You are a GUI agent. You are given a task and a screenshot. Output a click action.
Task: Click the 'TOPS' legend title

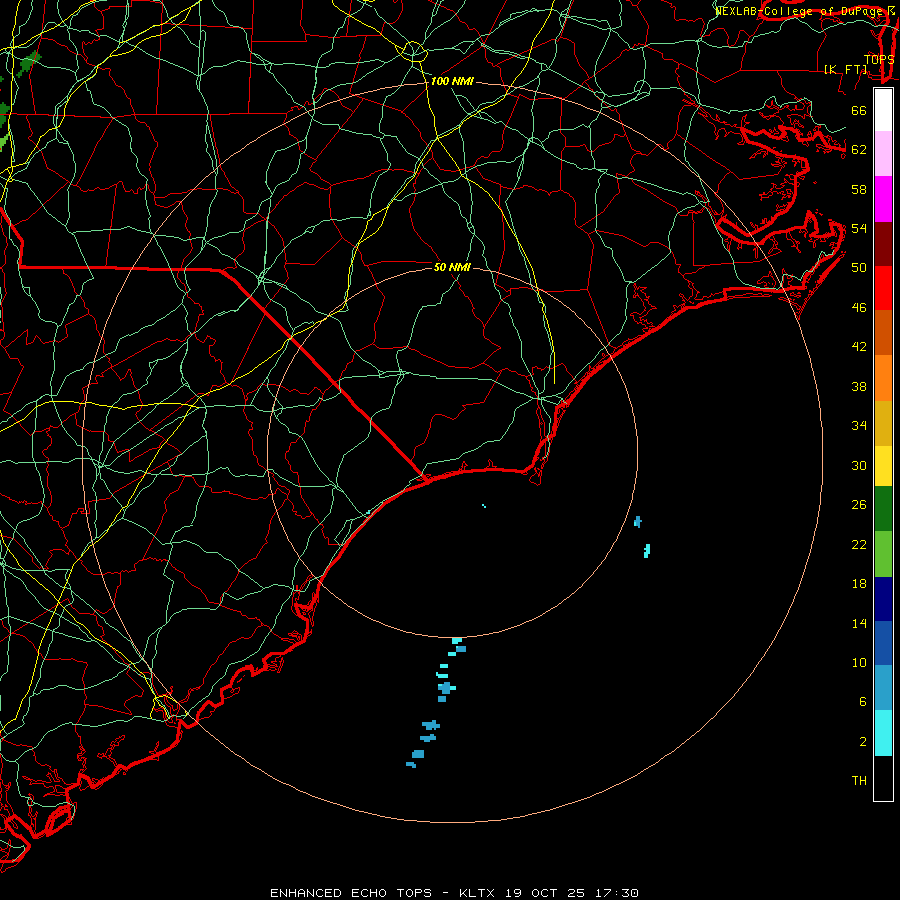(879, 59)
